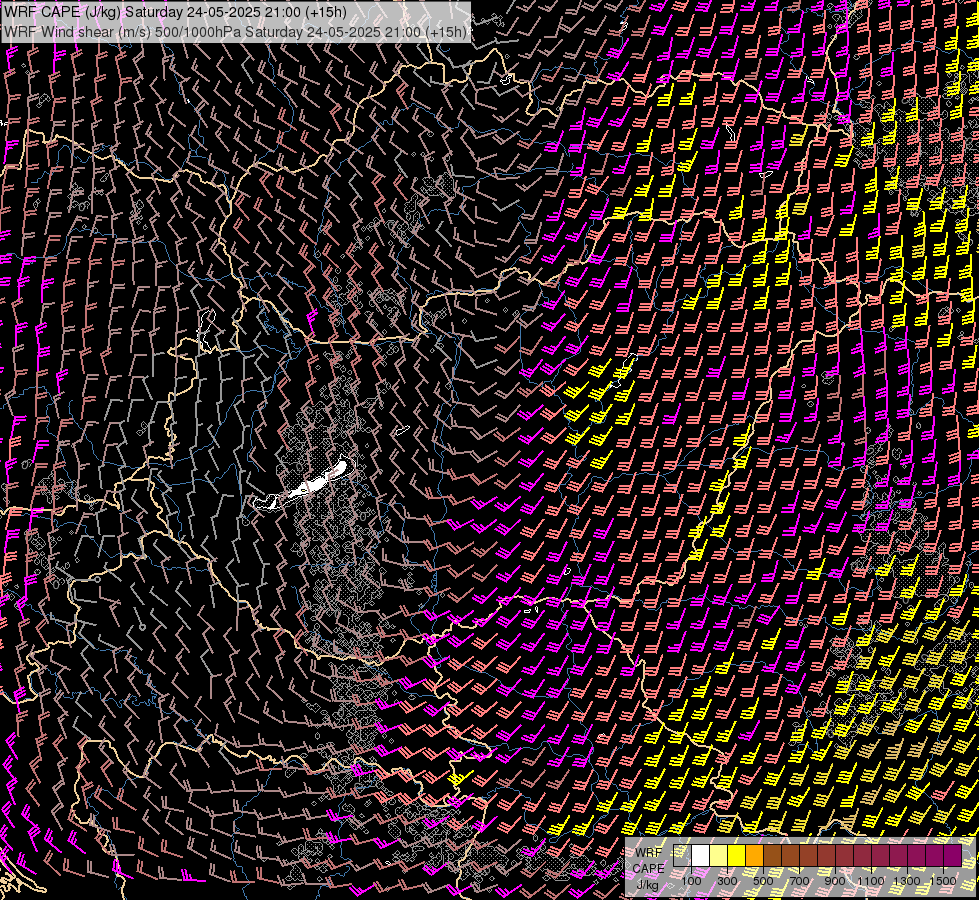The width and height of the screenshot is (979, 900).
Task: Click the legend value 900
Action: (835, 881)
